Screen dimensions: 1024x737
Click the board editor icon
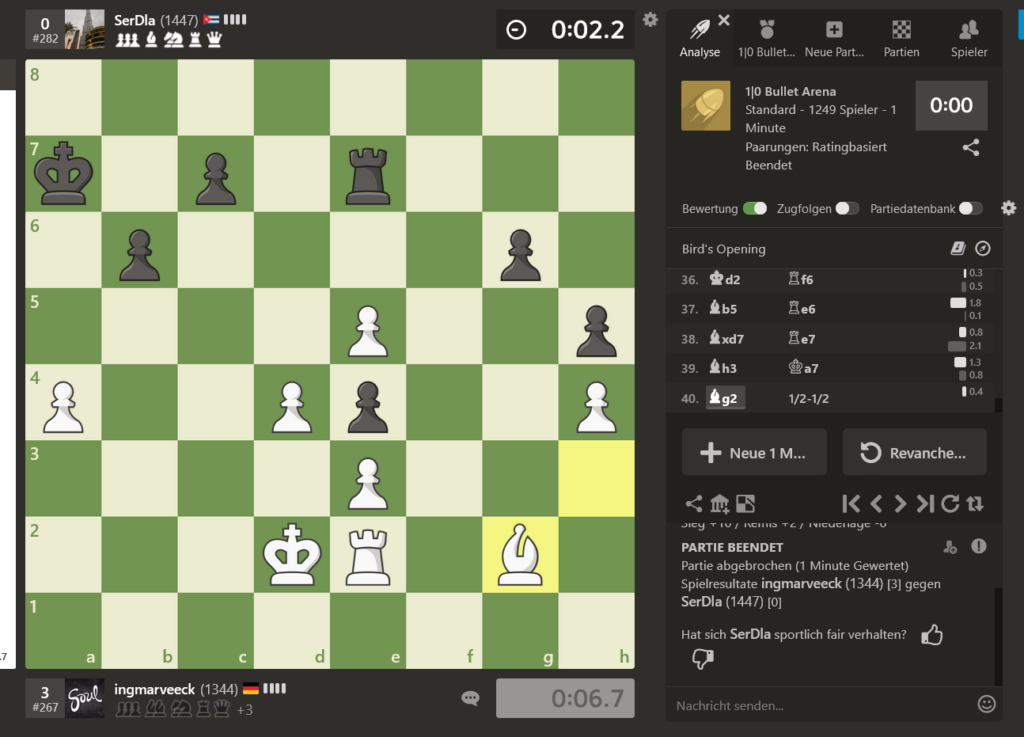click(x=745, y=504)
